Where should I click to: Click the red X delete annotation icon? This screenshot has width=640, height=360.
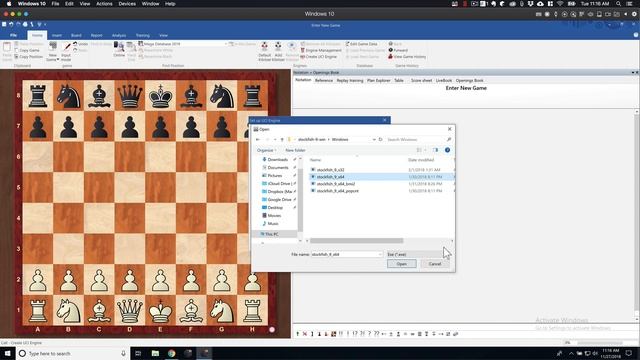coord(304,334)
